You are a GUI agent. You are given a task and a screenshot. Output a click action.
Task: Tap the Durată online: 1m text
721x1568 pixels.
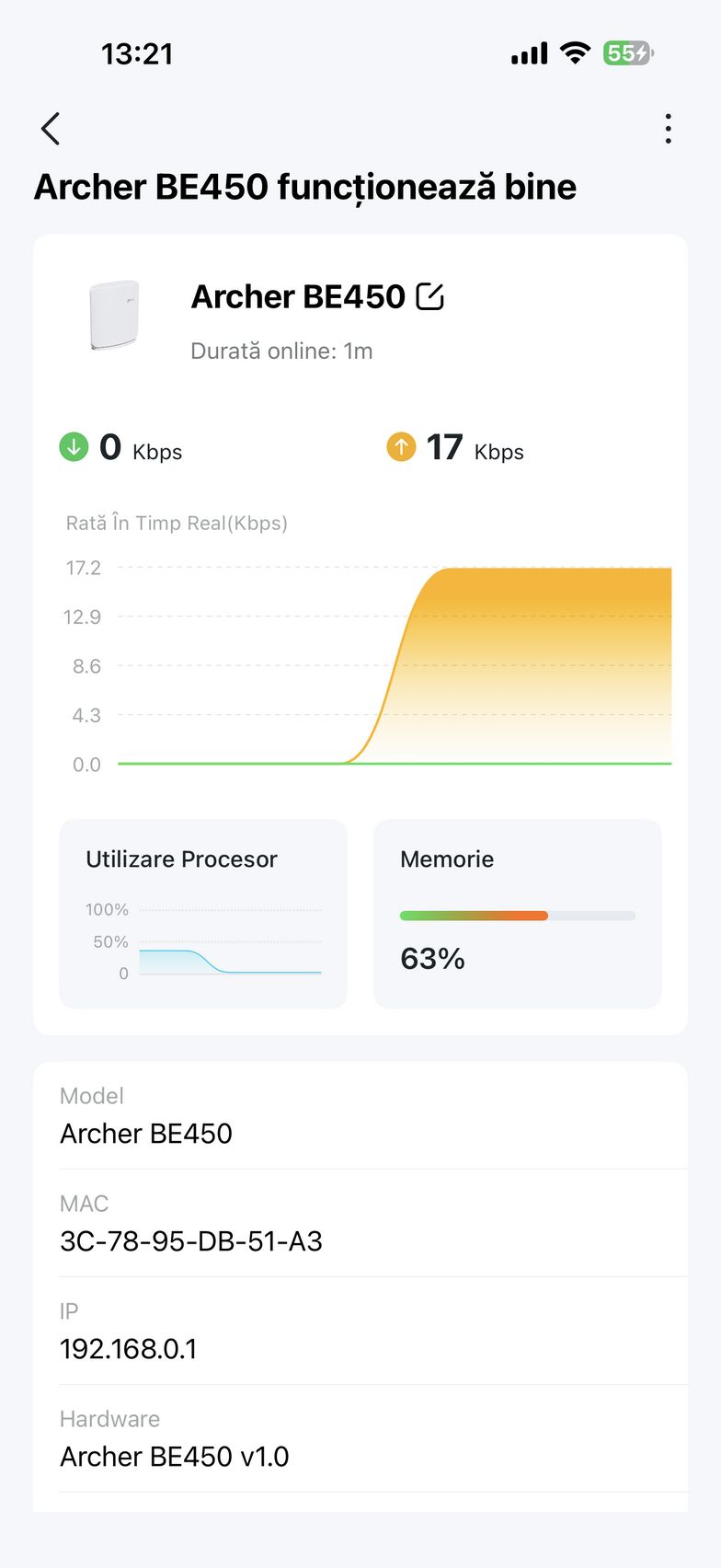pyautogui.click(x=281, y=351)
